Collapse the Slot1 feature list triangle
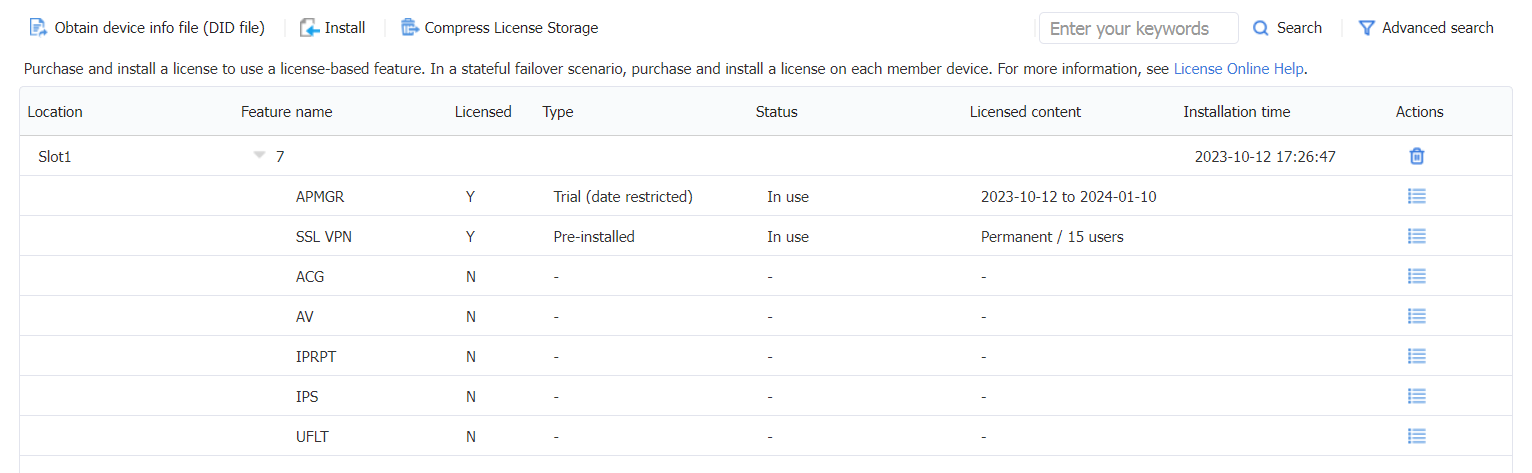 [x=260, y=156]
